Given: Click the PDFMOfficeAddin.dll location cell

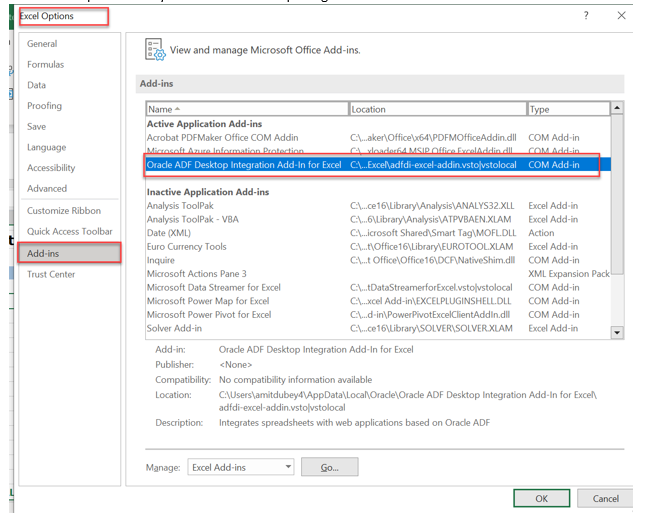Looking at the screenshot, I should (x=433, y=138).
